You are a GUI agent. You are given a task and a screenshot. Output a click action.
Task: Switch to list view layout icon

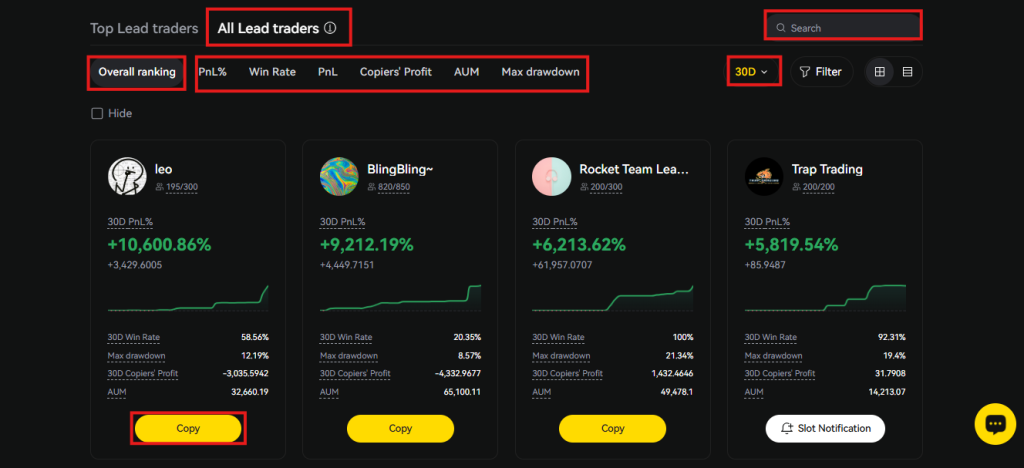click(x=907, y=72)
